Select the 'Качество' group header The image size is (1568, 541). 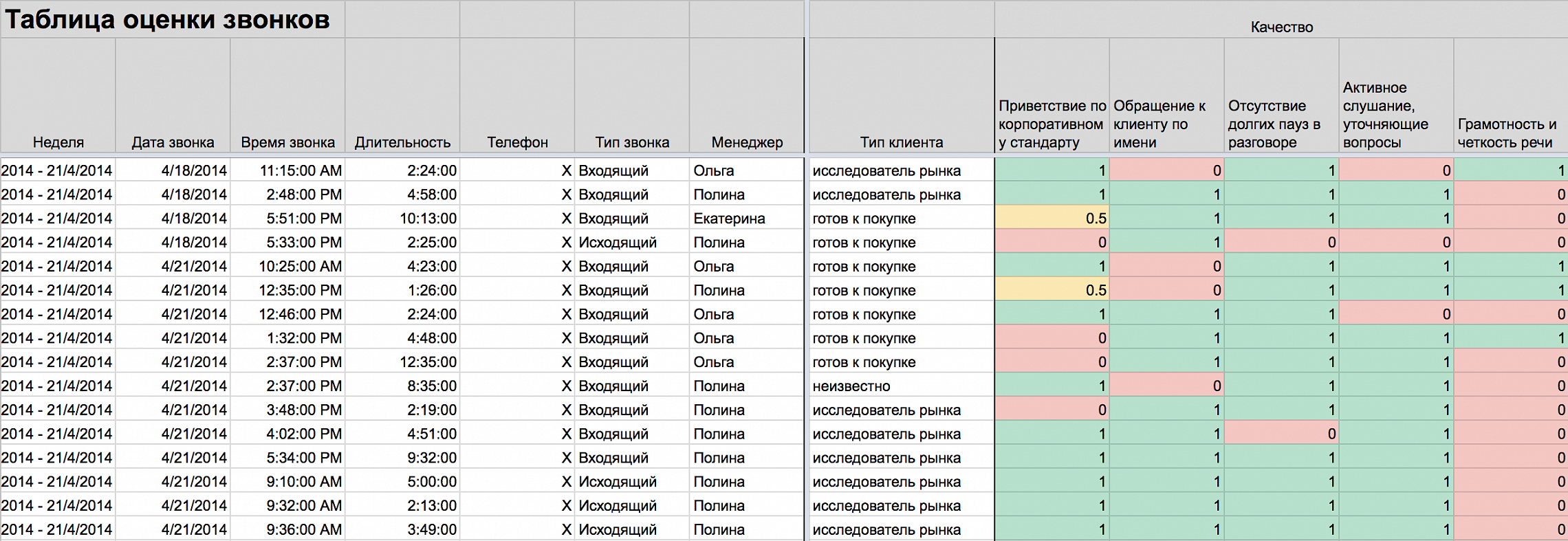click(x=1281, y=19)
